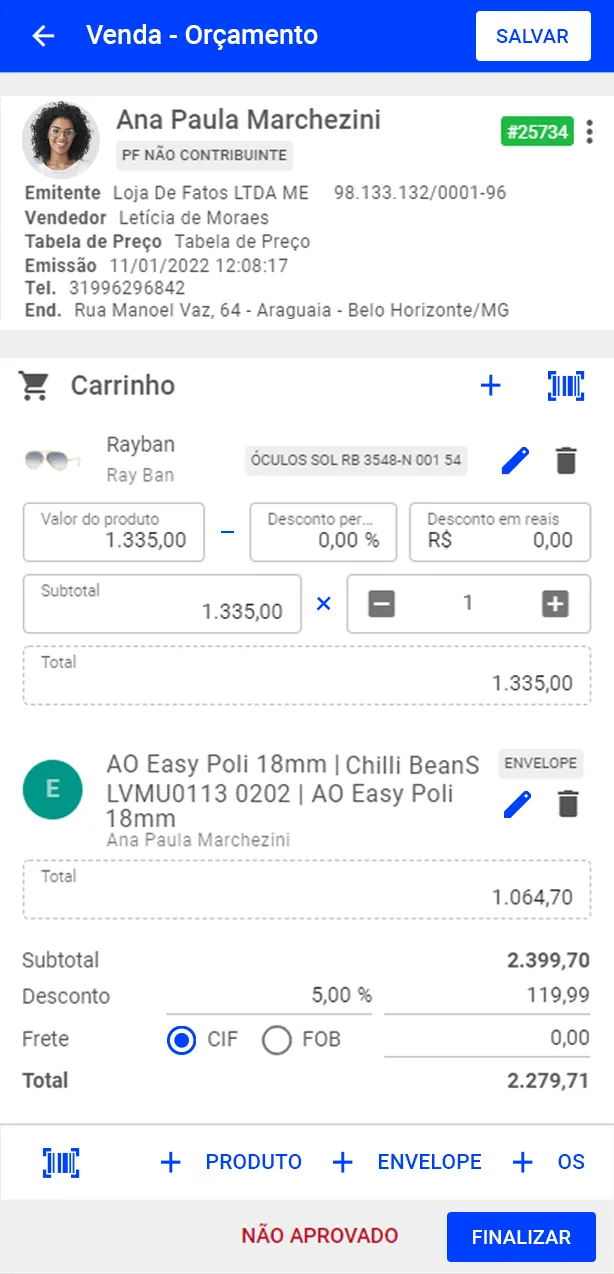Click the SALVAR button

coord(532,37)
